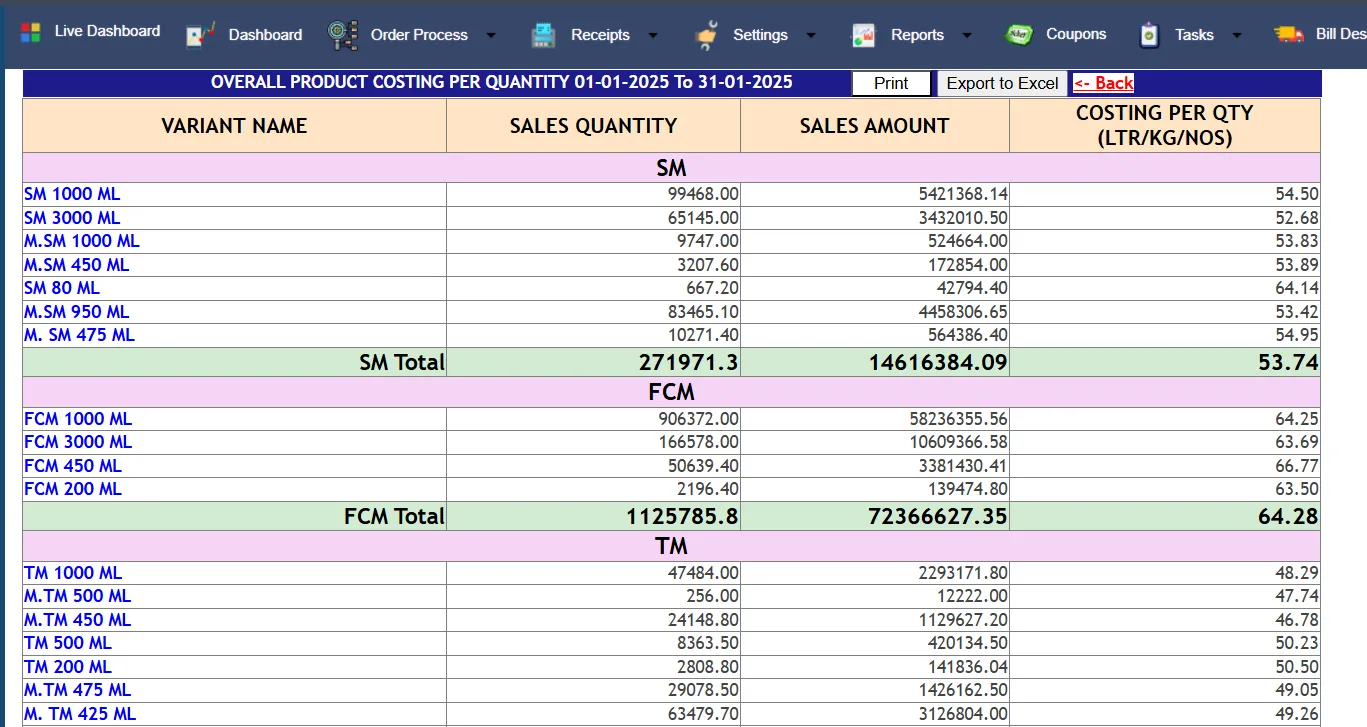
Task: Click the VARIANT NAME column header
Action: click(235, 126)
